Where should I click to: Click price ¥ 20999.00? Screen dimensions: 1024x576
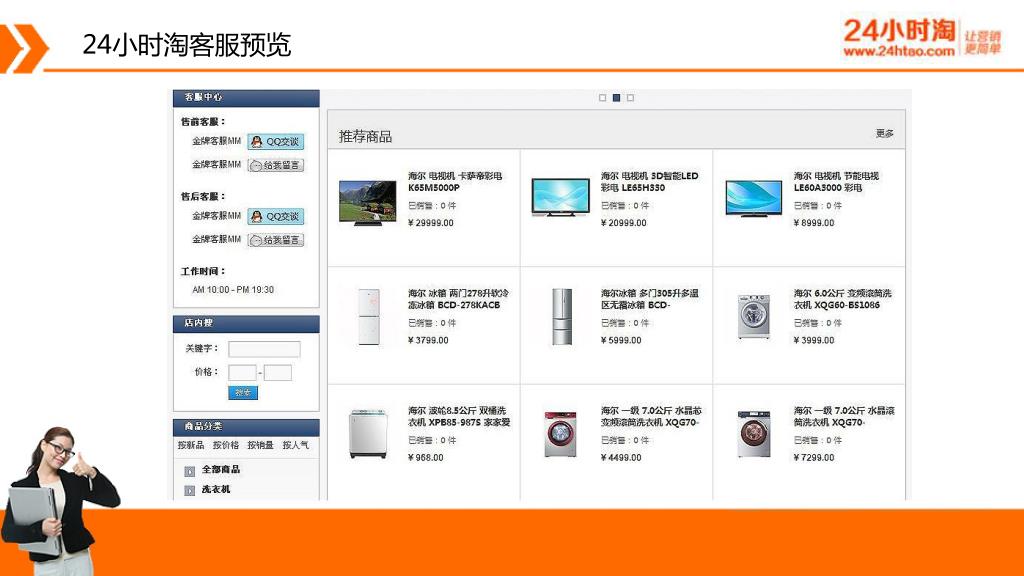tap(624, 223)
